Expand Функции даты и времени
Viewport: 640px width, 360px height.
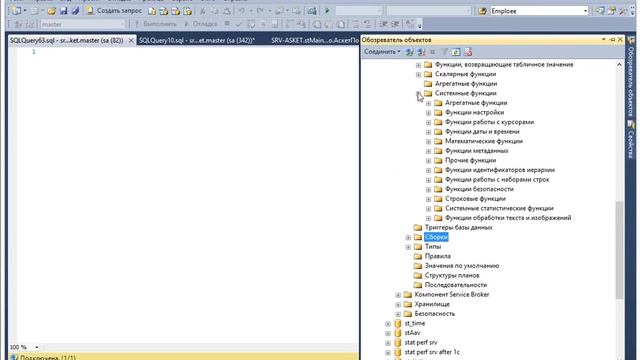pos(428,132)
